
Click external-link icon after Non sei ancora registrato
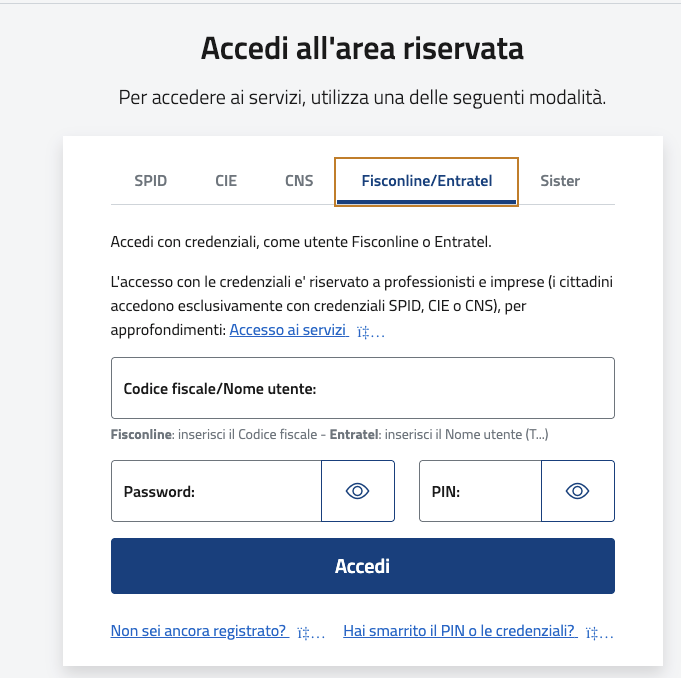tap(311, 633)
